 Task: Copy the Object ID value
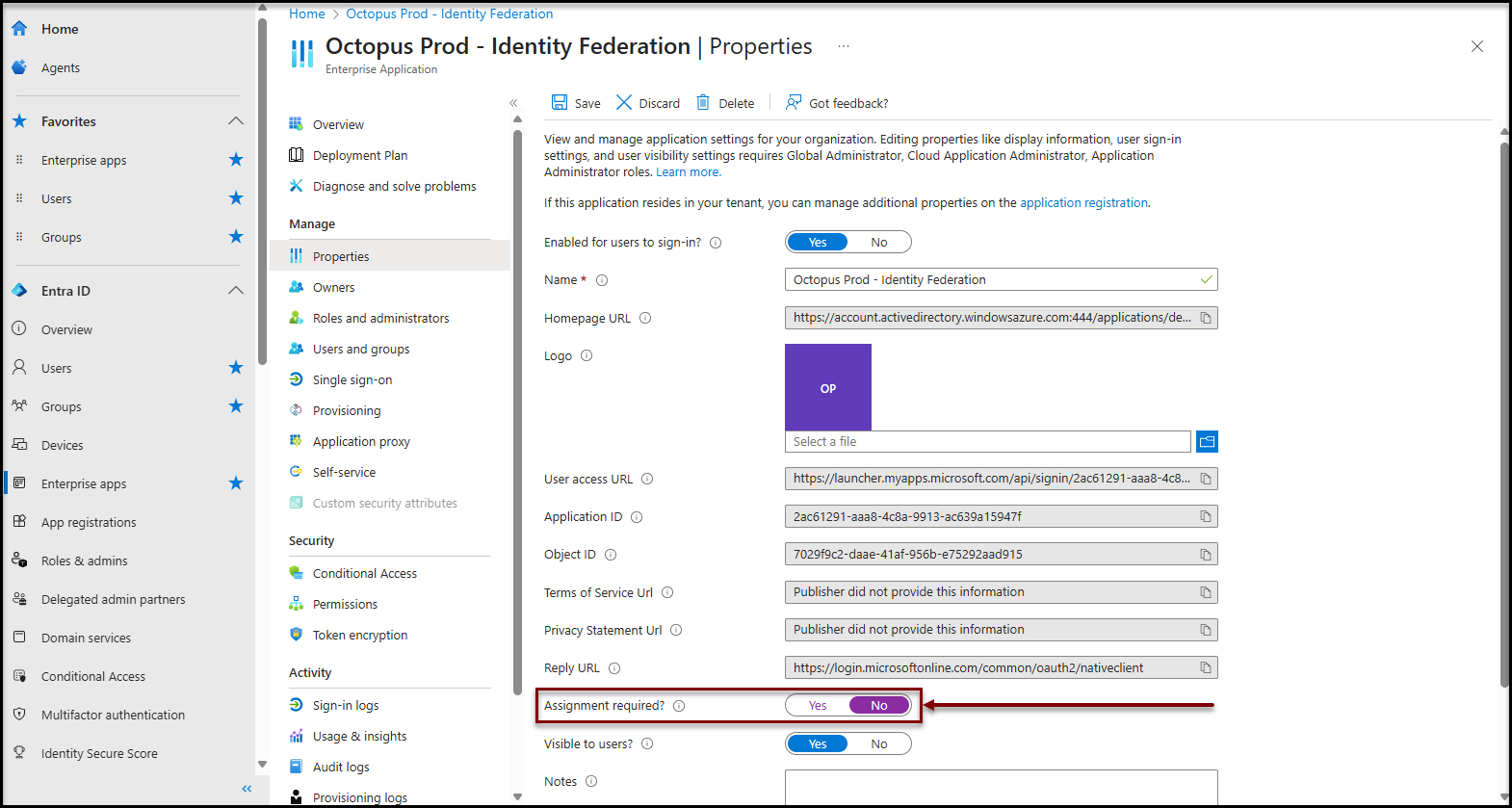pos(1205,555)
